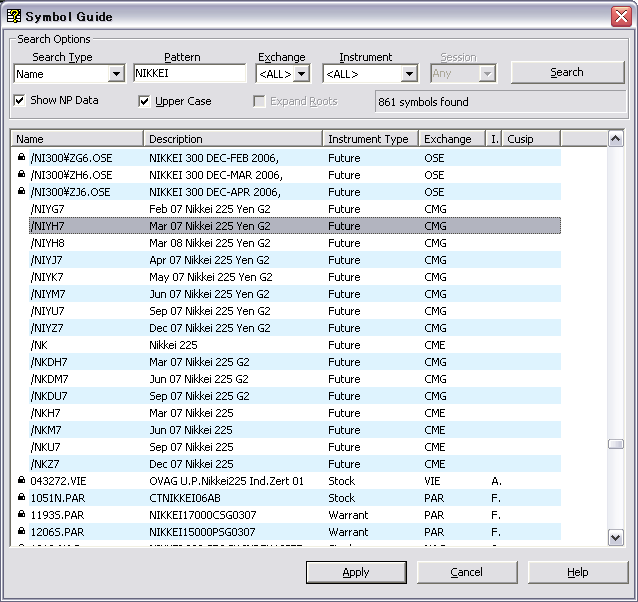Select the /NKM7 row
Viewport: 638px width, 602px height.
tap(295, 430)
